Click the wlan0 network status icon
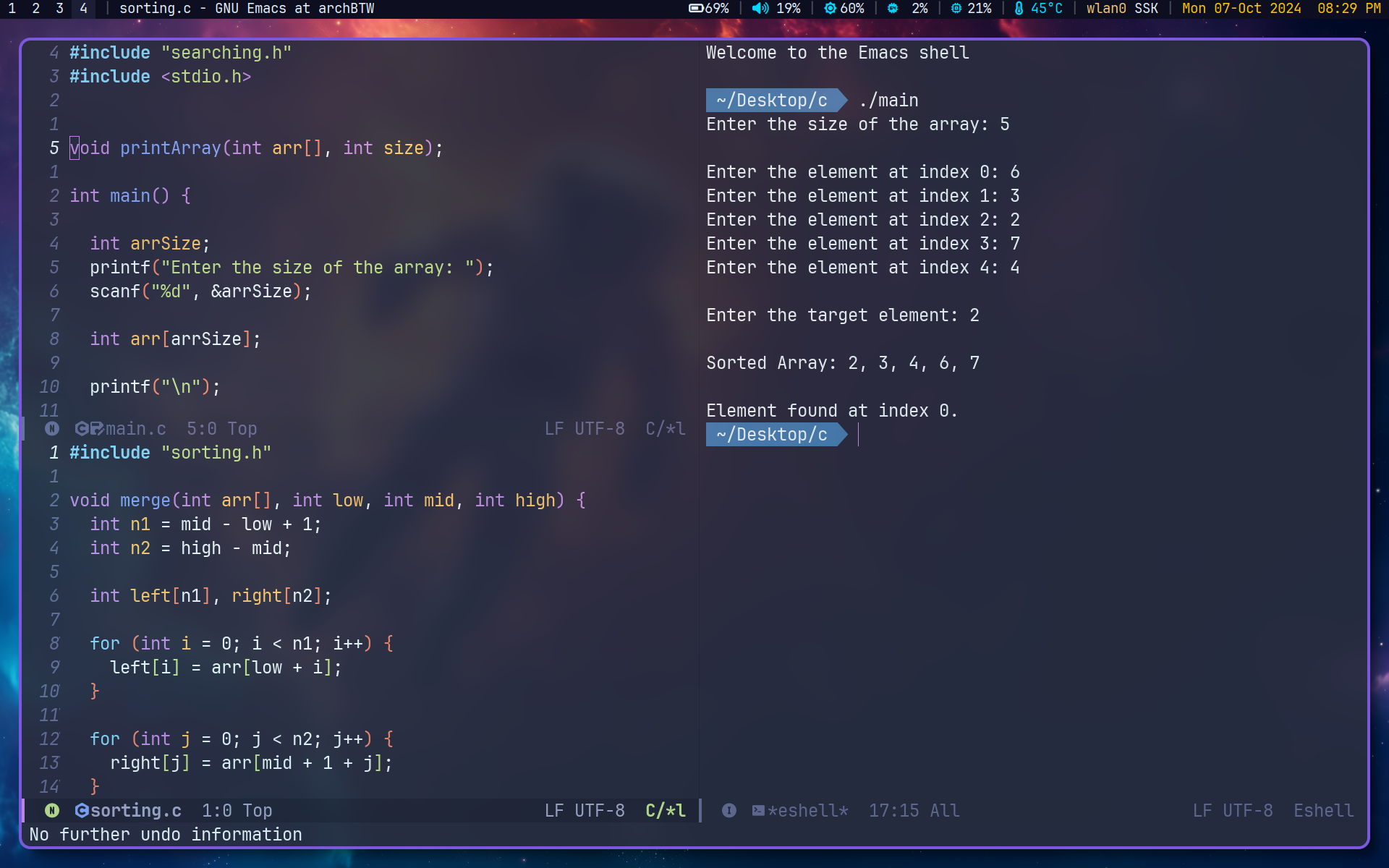Screen dimensions: 1389x868 click(x=1121, y=9)
